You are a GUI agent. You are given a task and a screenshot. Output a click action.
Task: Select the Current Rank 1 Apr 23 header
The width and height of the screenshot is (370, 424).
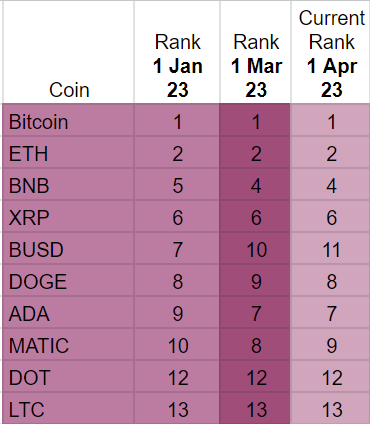point(331,52)
